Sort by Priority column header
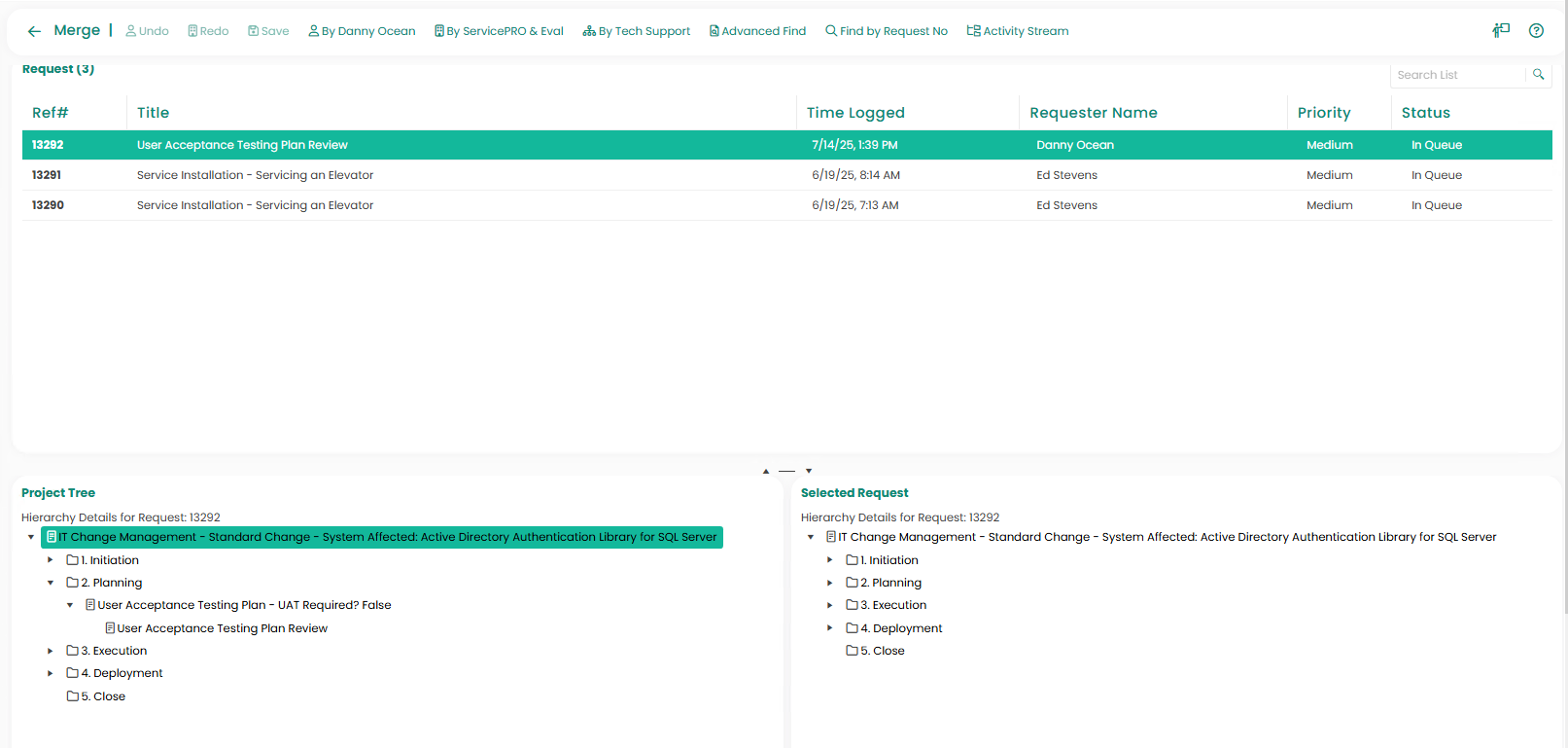Screen dimensions: 1568x748 tap(1323, 113)
